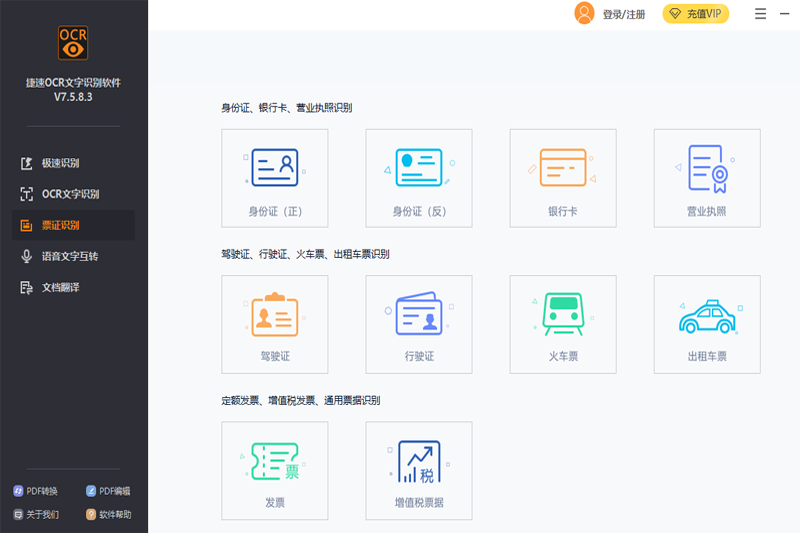The width and height of the screenshot is (800, 533).
Task: Open the 身份证（反） ID card back recognition
Action: click(419, 178)
